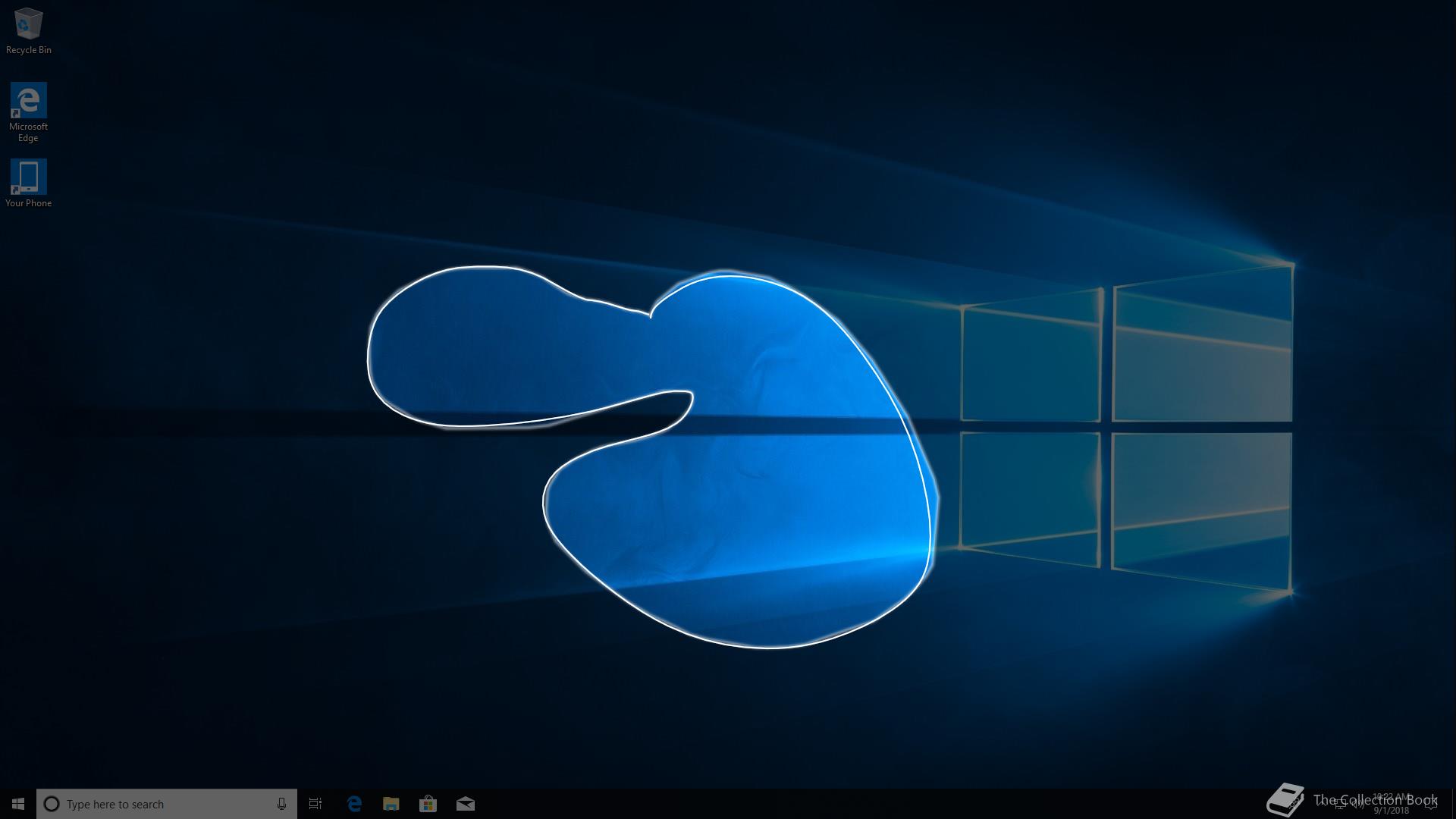Click the Cortana circle in search box
Screen dimensions: 1456x819
tap(52, 804)
